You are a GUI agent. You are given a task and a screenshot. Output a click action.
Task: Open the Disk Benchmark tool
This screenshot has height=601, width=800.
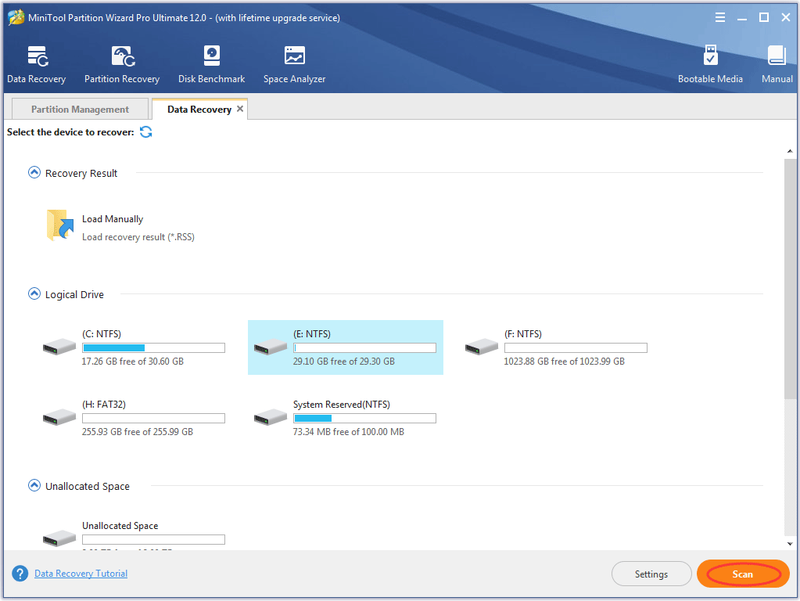(x=211, y=64)
